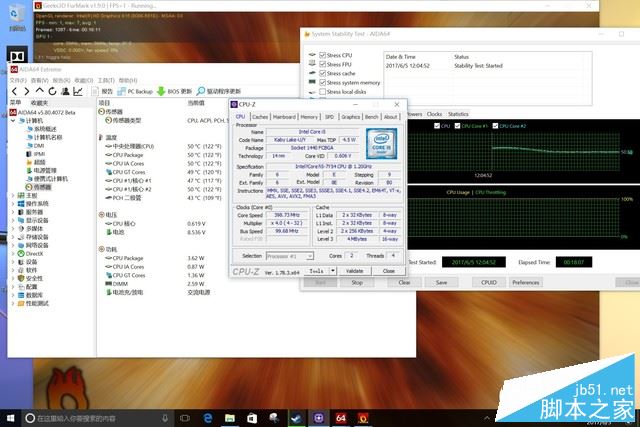
Task: Refresh the AIDA64 sensor page
Action: (x=52, y=91)
